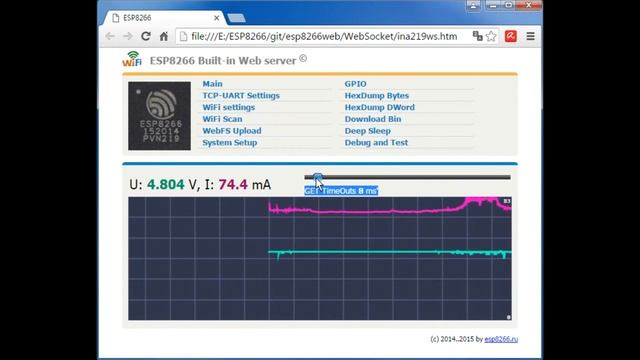The height and width of the screenshot is (360, 640).
Task: Maximize the Chrome window
Action: (509, 5)
